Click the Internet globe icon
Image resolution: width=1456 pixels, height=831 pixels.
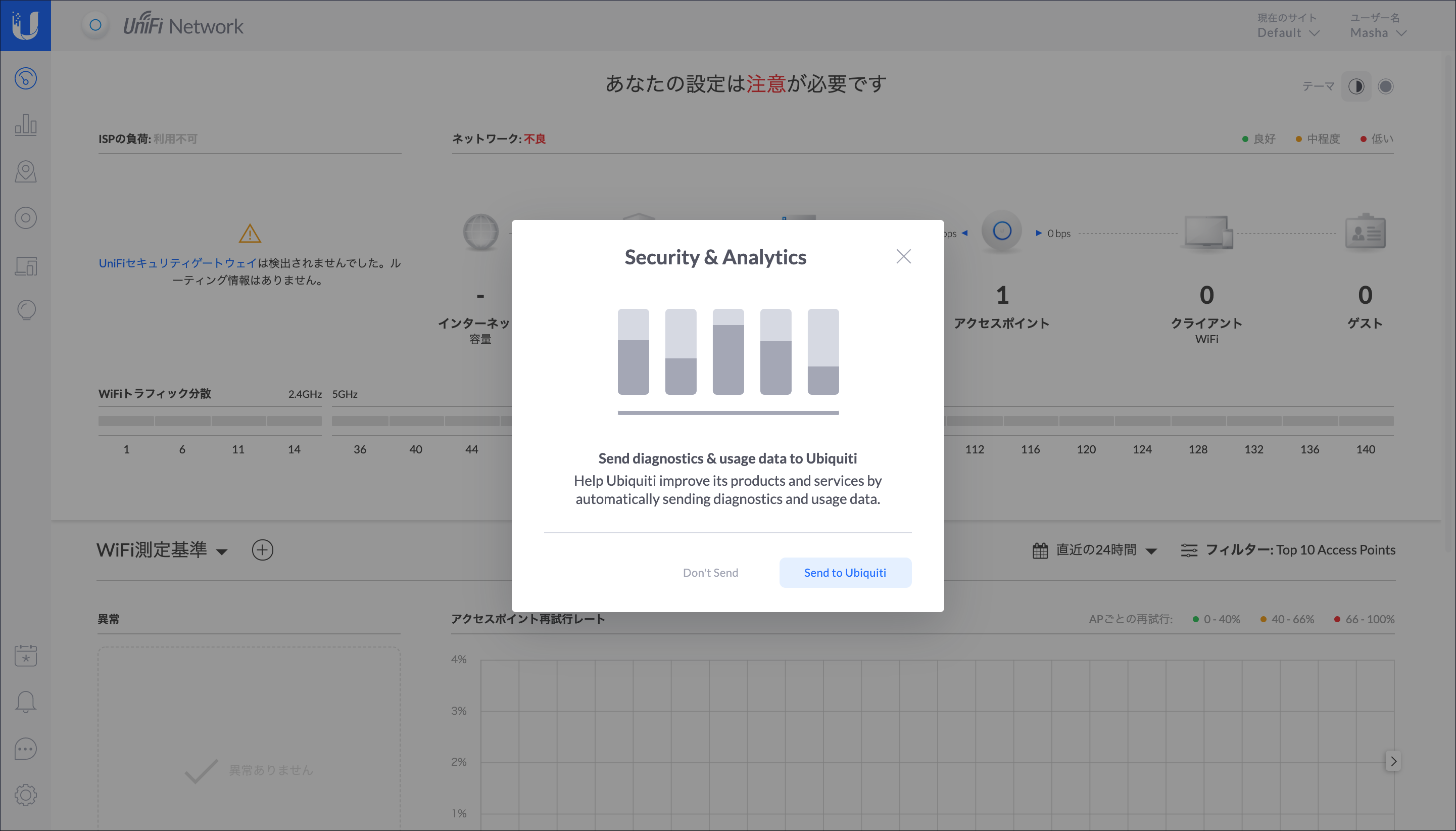[x=480, y=232]
